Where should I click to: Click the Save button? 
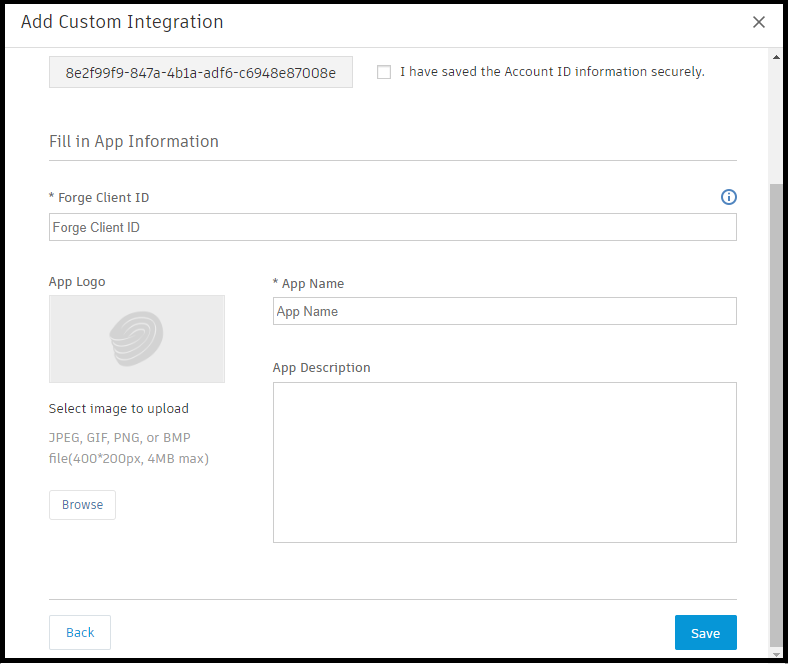[x=705, y=633]
